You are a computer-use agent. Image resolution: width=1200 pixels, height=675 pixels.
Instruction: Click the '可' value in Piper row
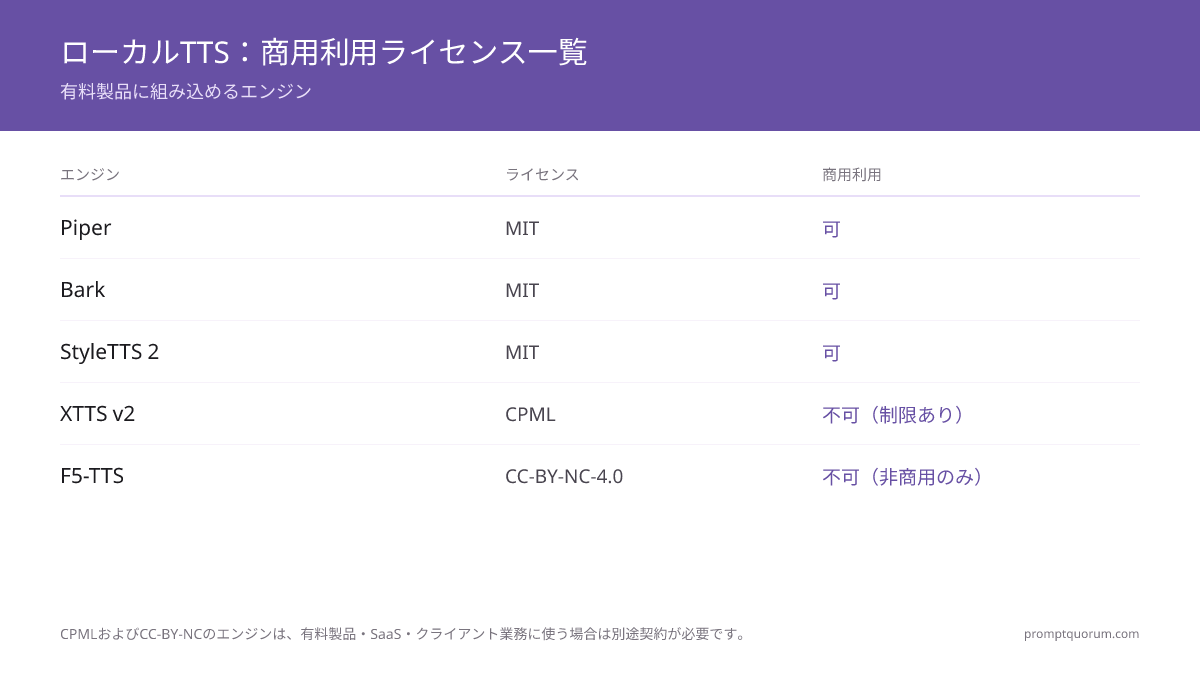[832, 229]
